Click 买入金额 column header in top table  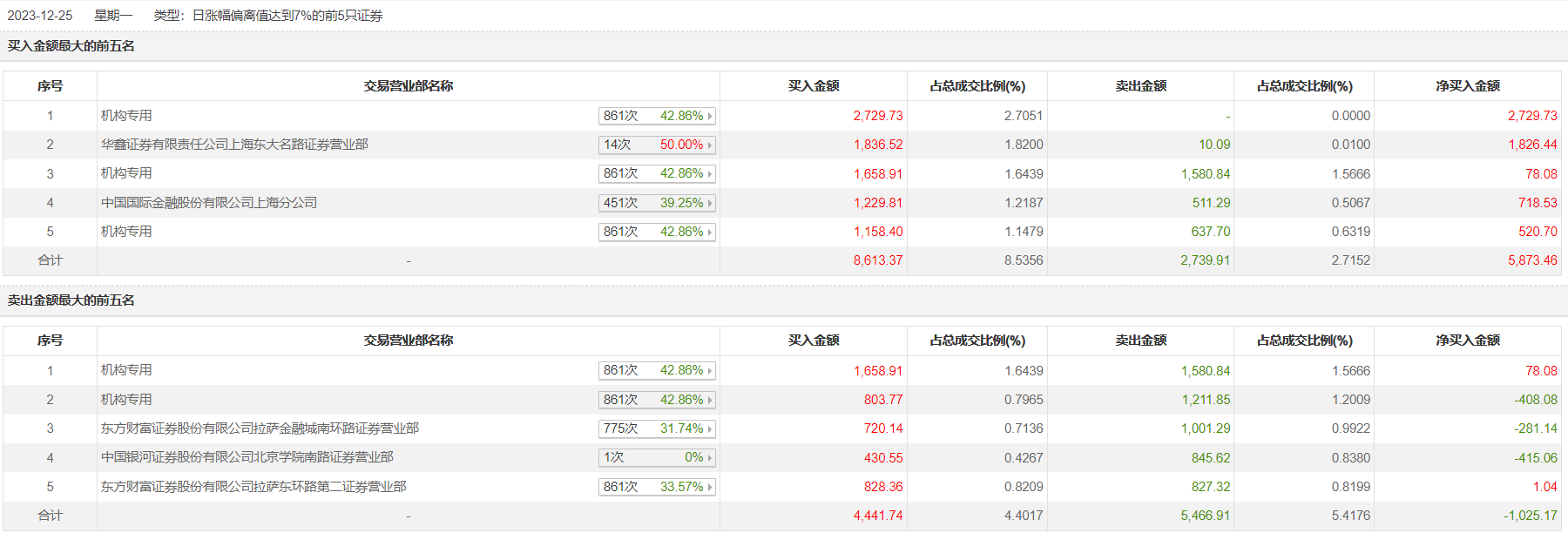coord(814,86)
